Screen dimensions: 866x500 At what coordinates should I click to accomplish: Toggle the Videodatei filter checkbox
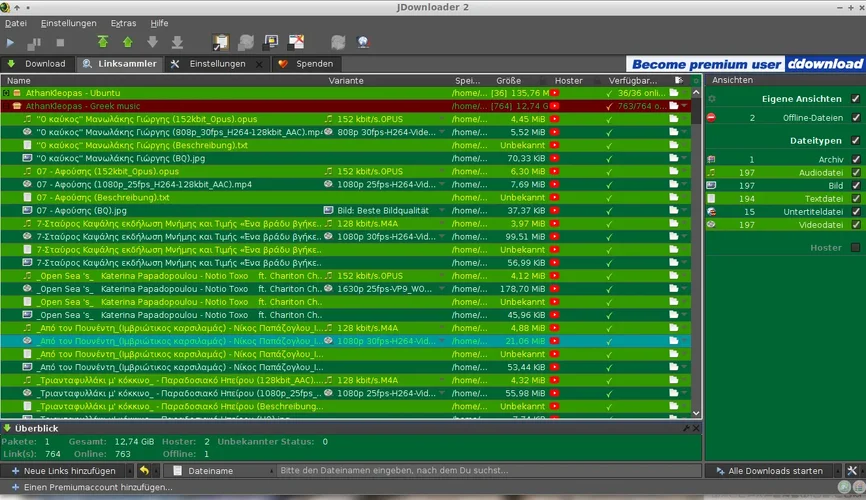pyautogui.click(x=854, y=225)
